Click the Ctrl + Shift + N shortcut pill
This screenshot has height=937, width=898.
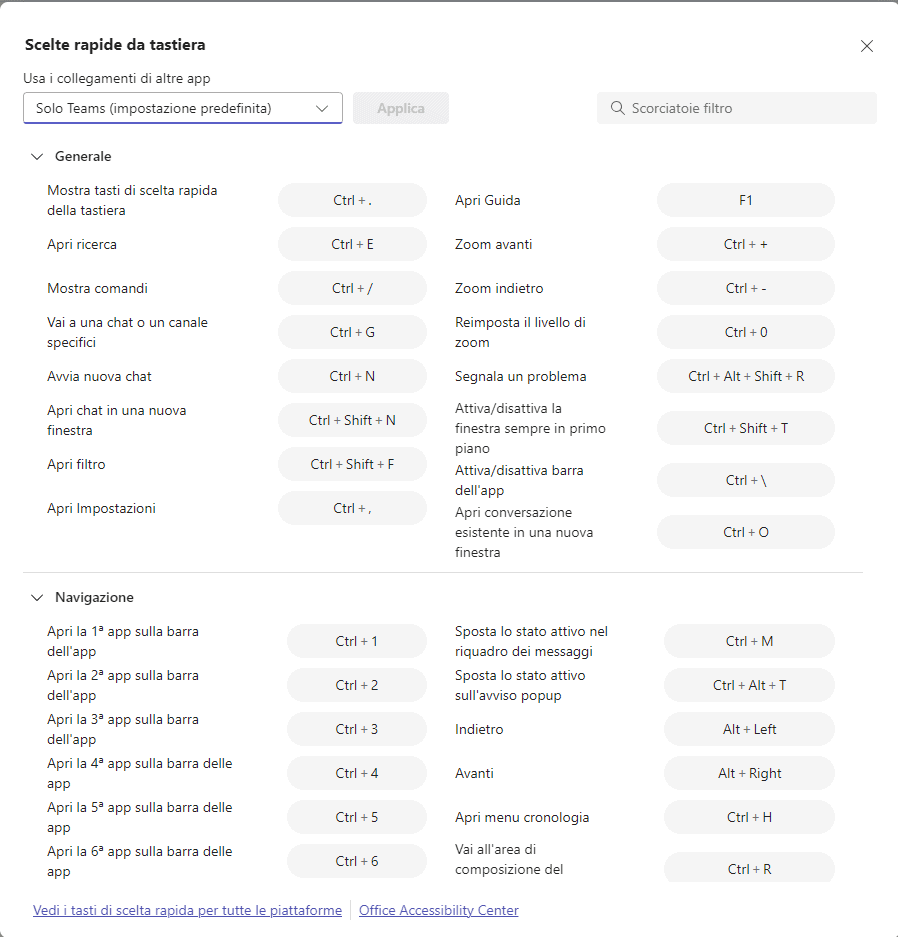coord(353,421)
